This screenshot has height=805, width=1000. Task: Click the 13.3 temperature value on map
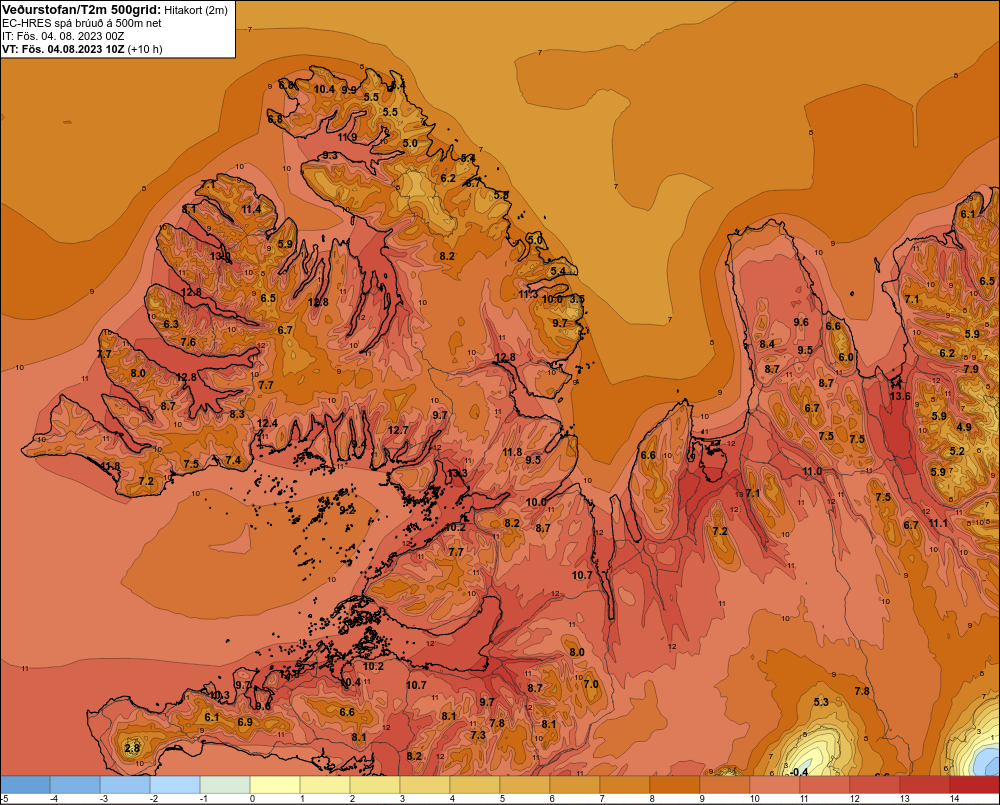coord(457,473)
